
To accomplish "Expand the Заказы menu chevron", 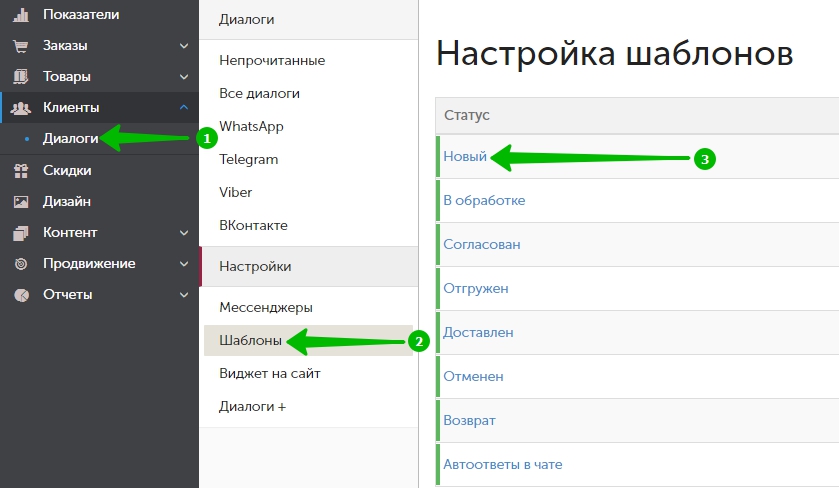I will [183, 46].
